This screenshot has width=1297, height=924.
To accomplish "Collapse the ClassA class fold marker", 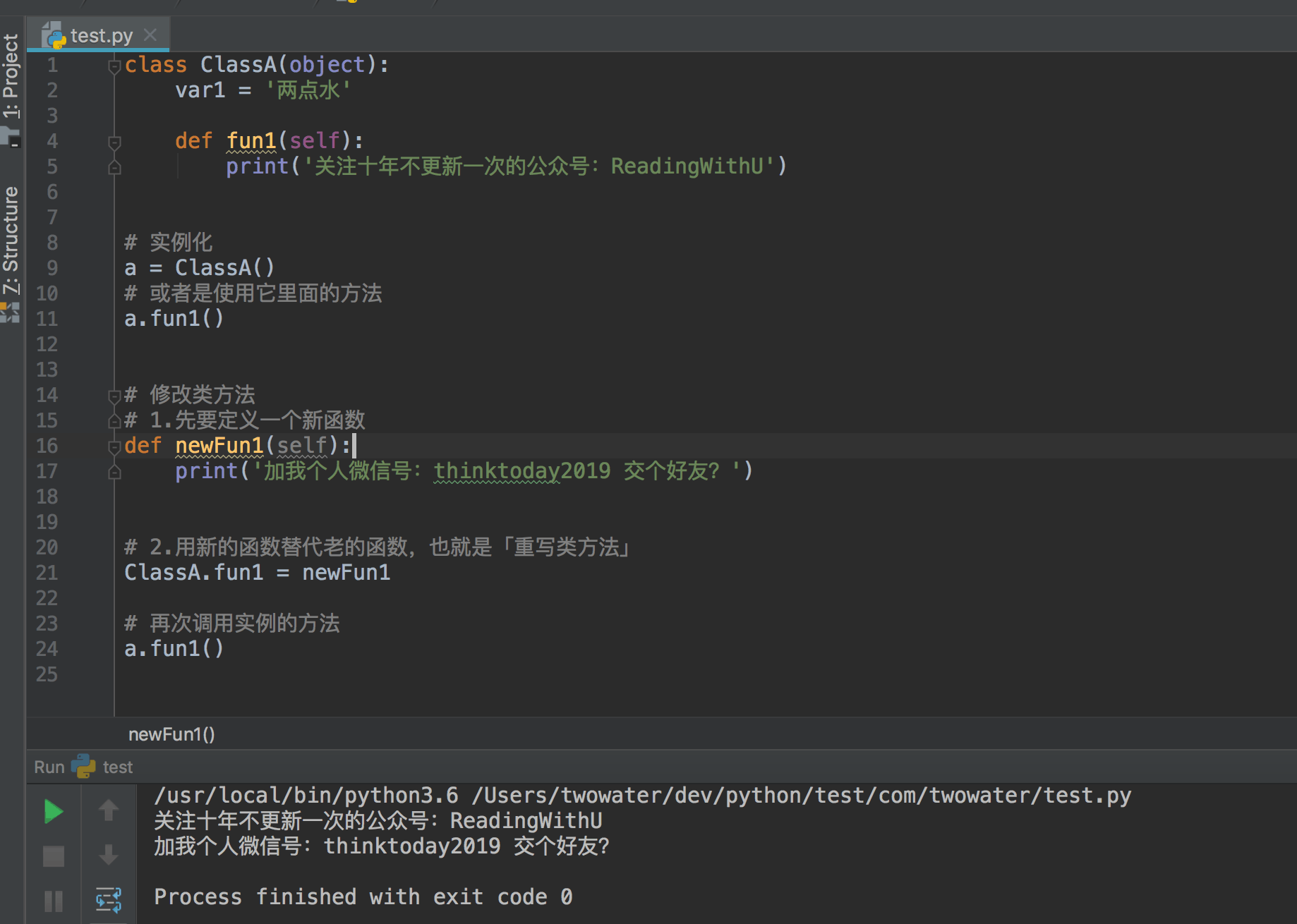I will [114, 66].
